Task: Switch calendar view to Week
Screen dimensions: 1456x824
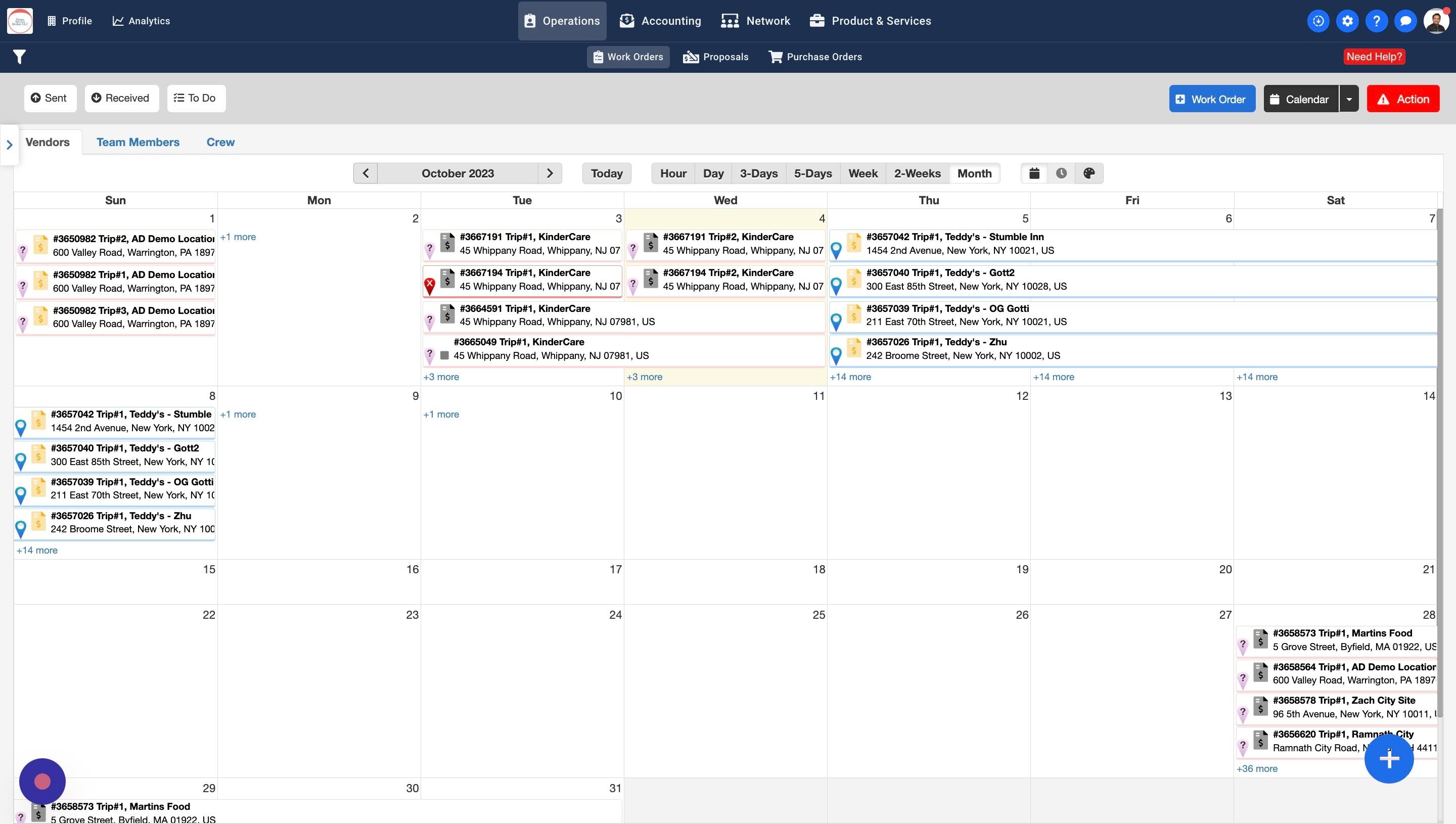Action: pos(862,173)
